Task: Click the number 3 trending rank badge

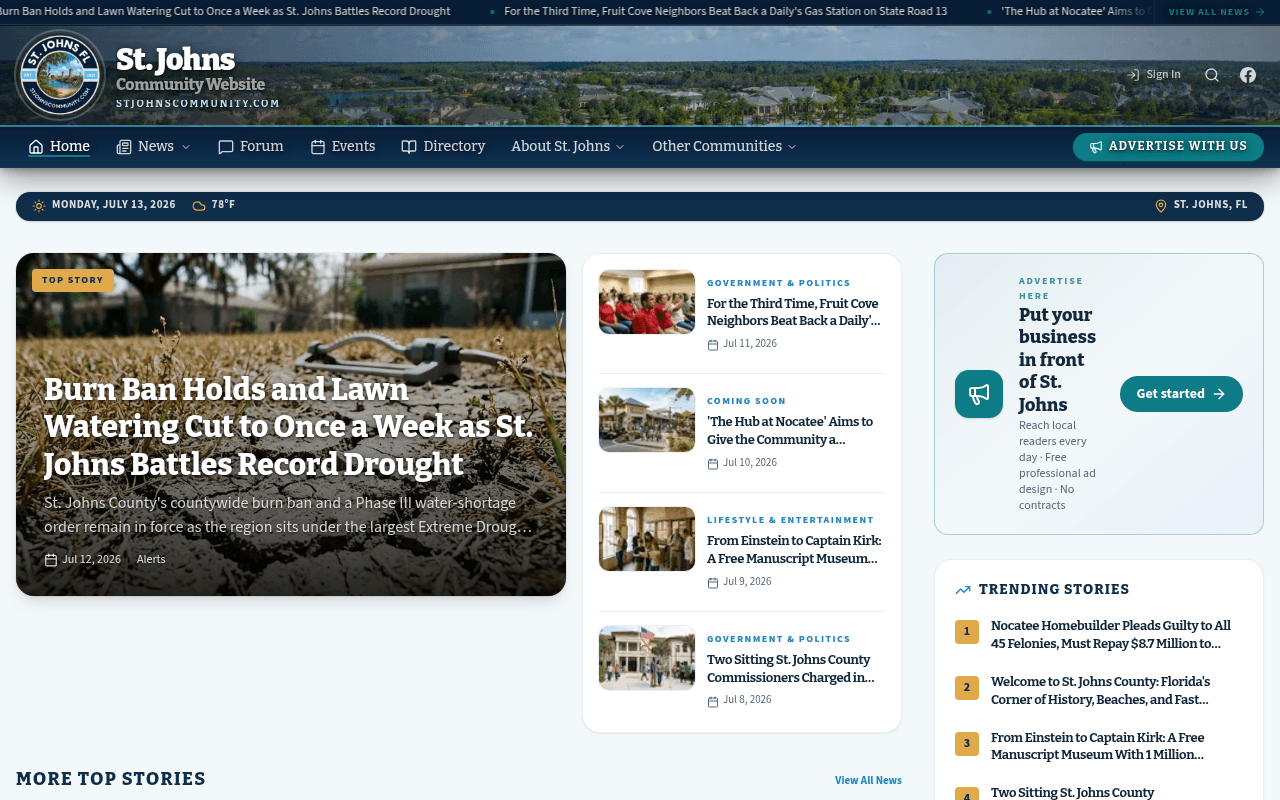Action: click(x=967, y=744)
